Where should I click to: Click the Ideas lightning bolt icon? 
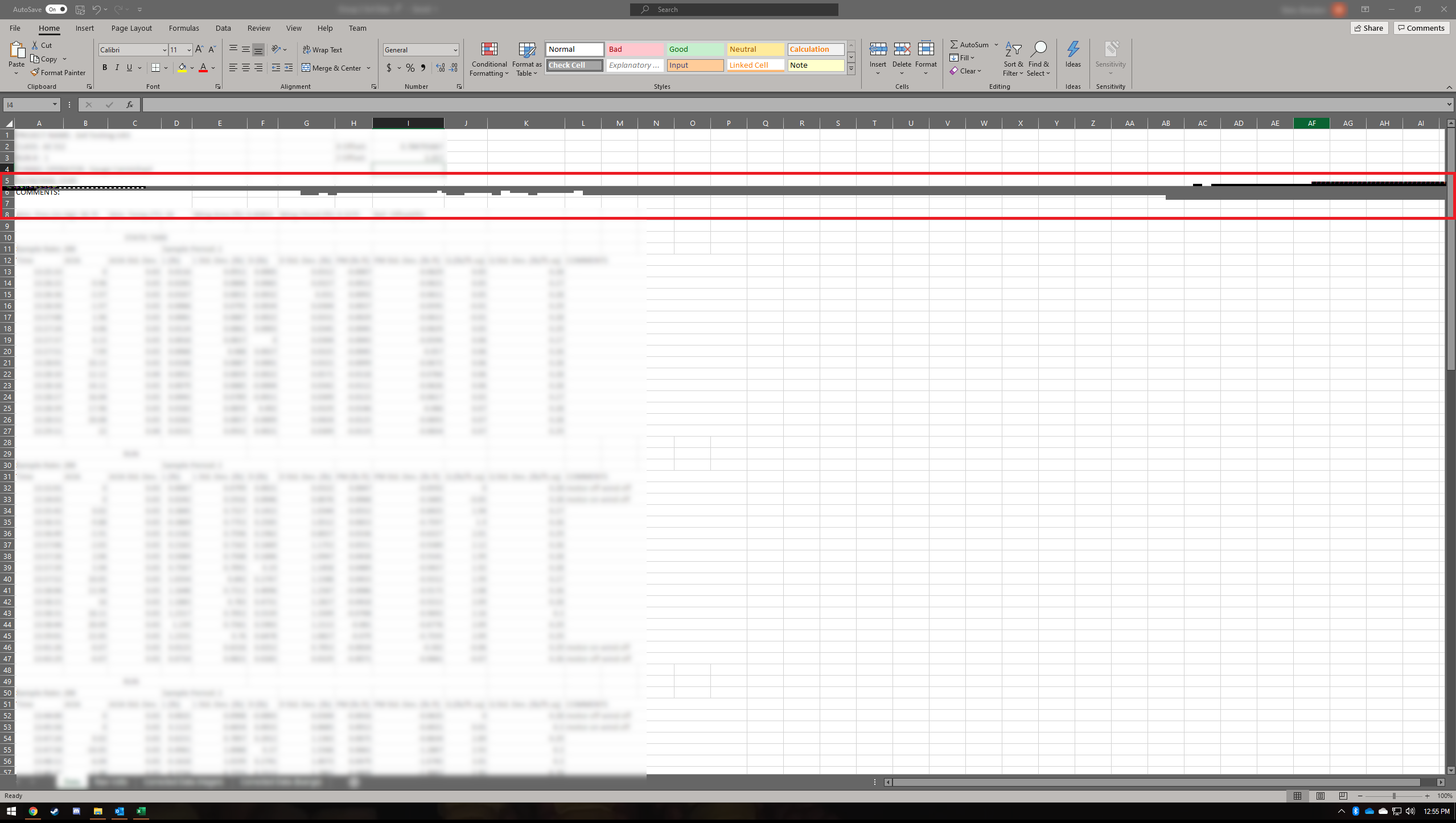tap(1073, 50)
